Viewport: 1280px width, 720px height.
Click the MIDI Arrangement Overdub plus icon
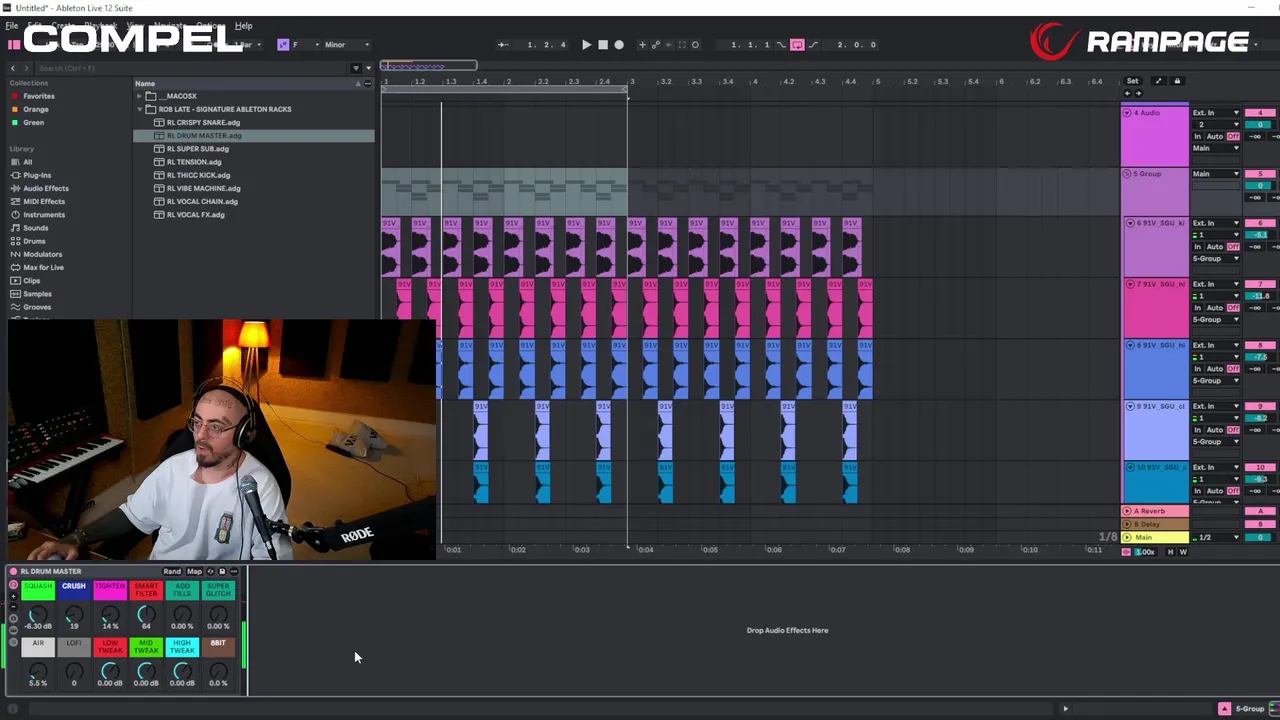(x=642, y=45)
